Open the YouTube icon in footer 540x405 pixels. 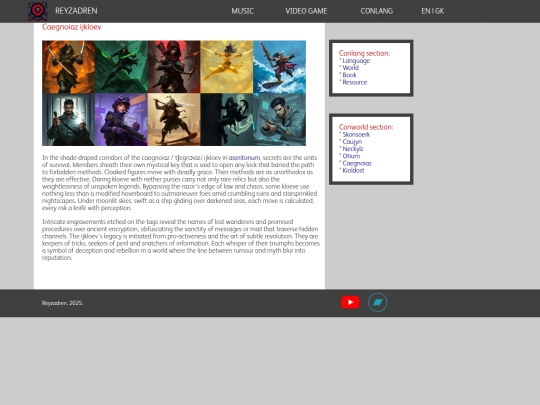pos(350,302)
